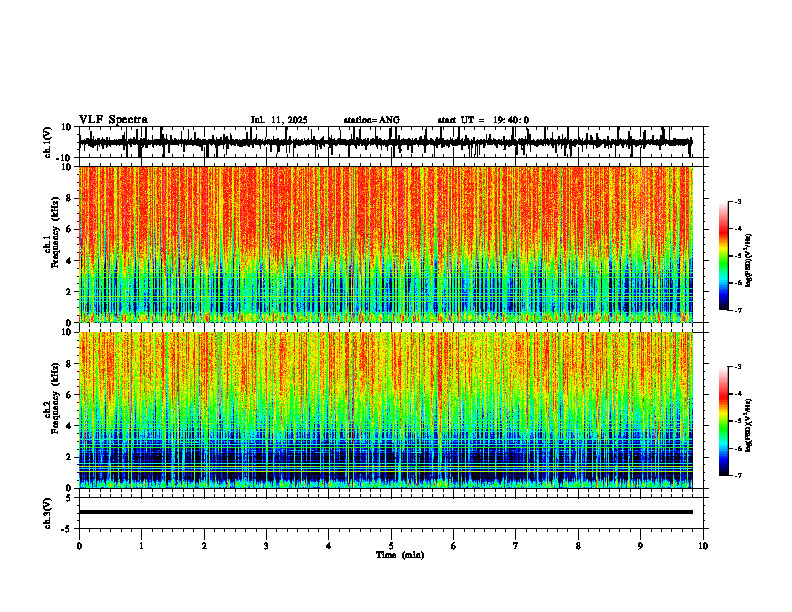The height and width of the screenshot is (612, 792).
Task: Click the ch.2 "Frequency (kHz)" axis label
Action: (x=55, y=398)
